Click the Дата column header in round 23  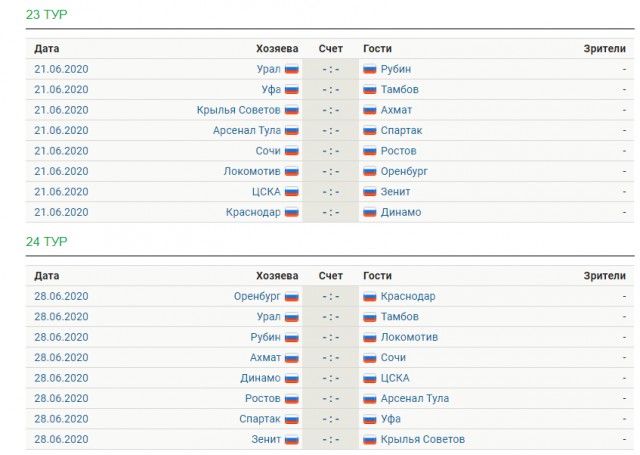pos(47,49)
